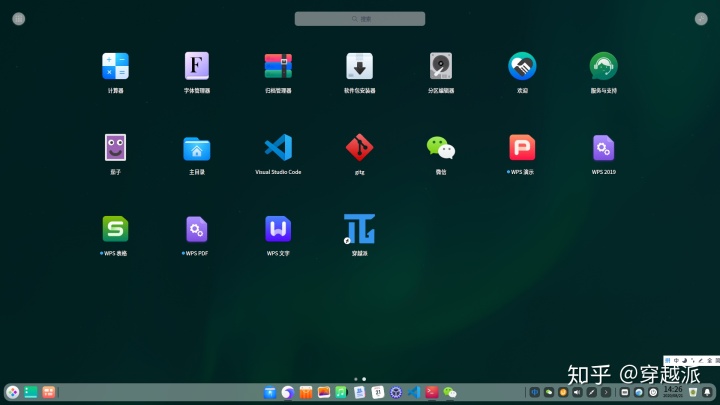The image size is (720, 405).
Task: Click the pen tray icon
Action: (x=591, y=393)
